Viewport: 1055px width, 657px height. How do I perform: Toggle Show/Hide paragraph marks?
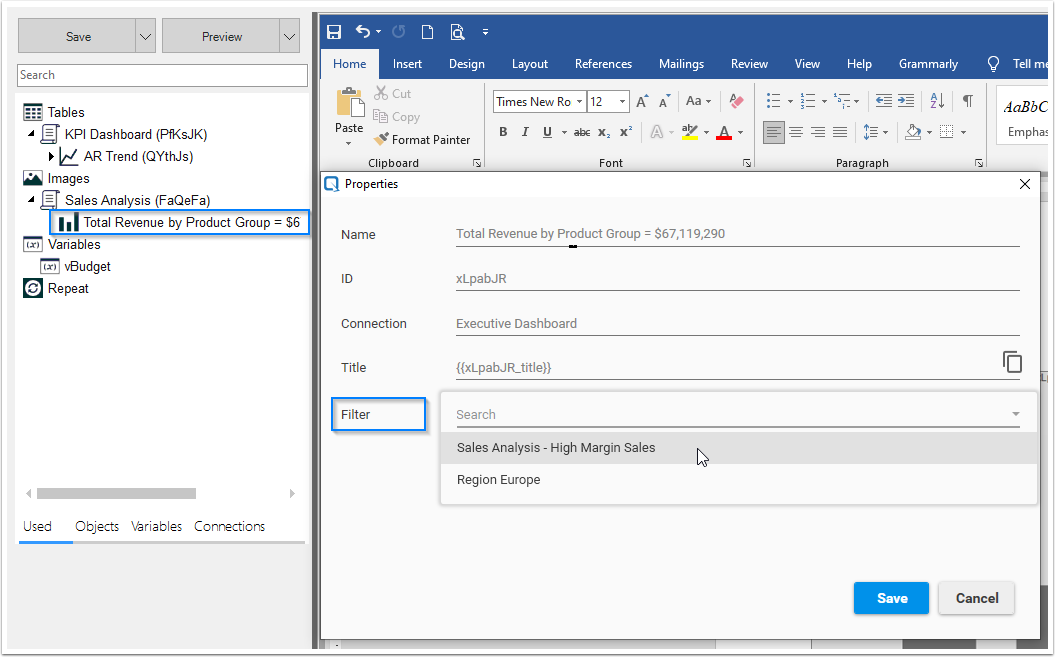[967, 101]
